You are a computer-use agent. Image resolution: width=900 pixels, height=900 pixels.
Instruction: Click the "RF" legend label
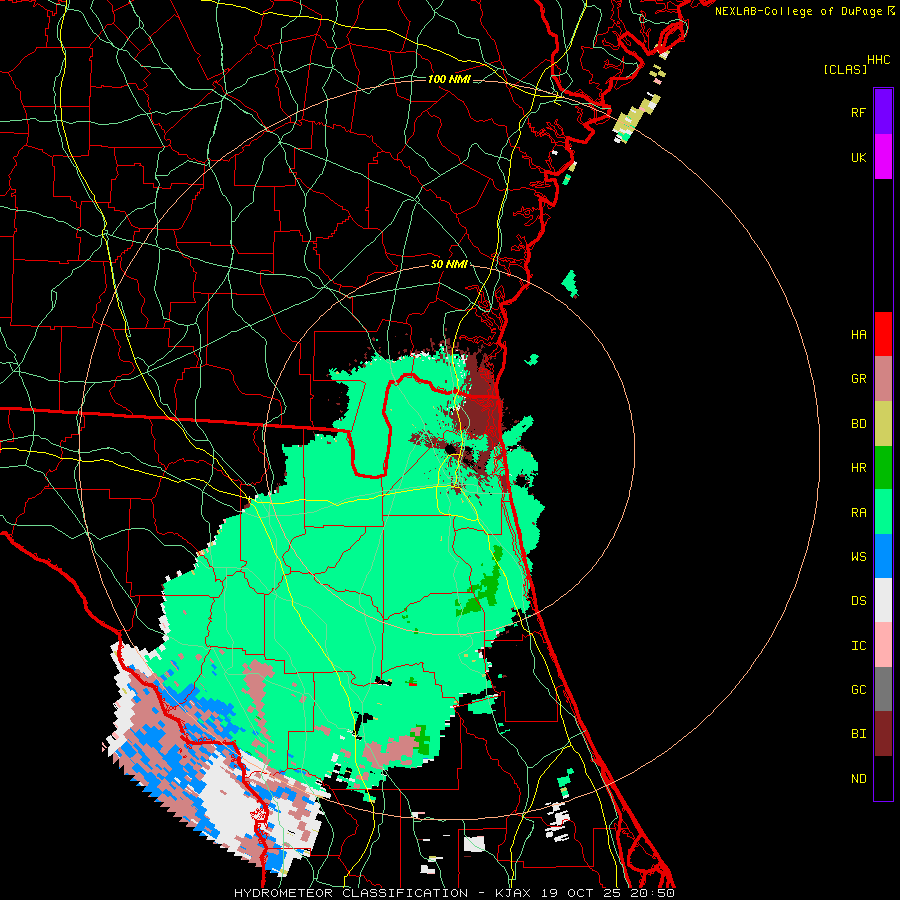click(x=858, y=112)
